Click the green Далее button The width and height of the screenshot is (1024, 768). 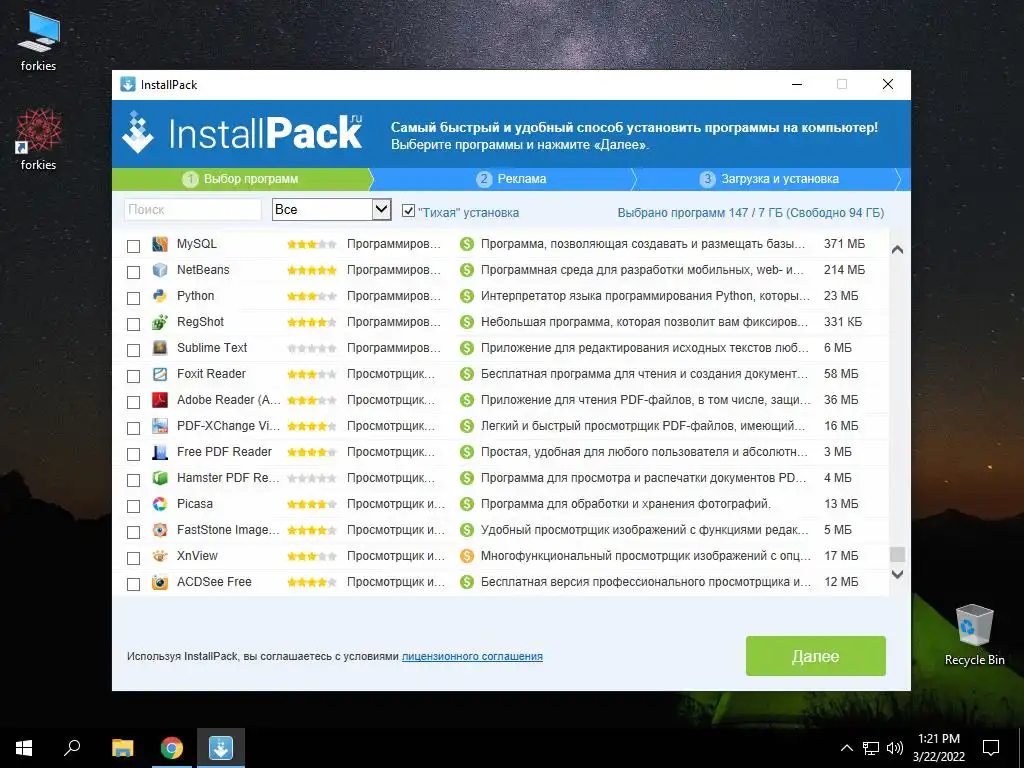tap(816, 656)
